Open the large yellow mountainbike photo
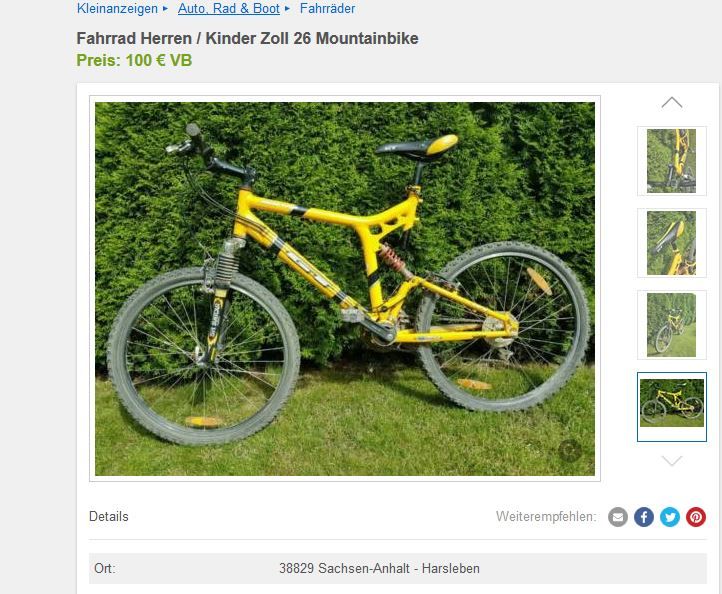 click(x=344, y=289)
